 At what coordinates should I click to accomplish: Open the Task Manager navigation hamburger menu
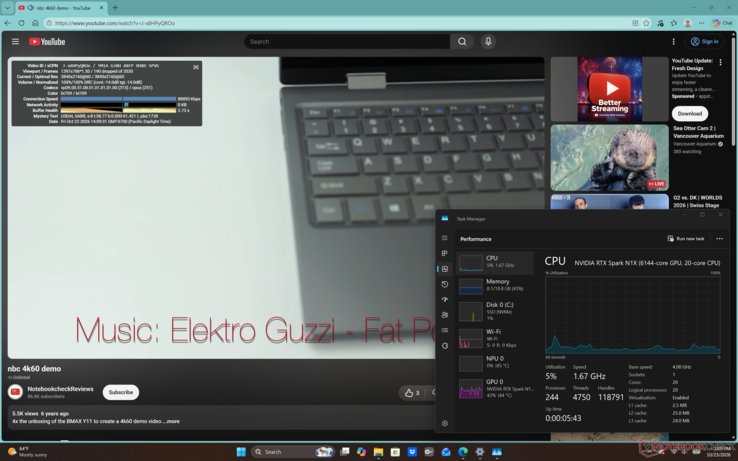pos(445,238)
